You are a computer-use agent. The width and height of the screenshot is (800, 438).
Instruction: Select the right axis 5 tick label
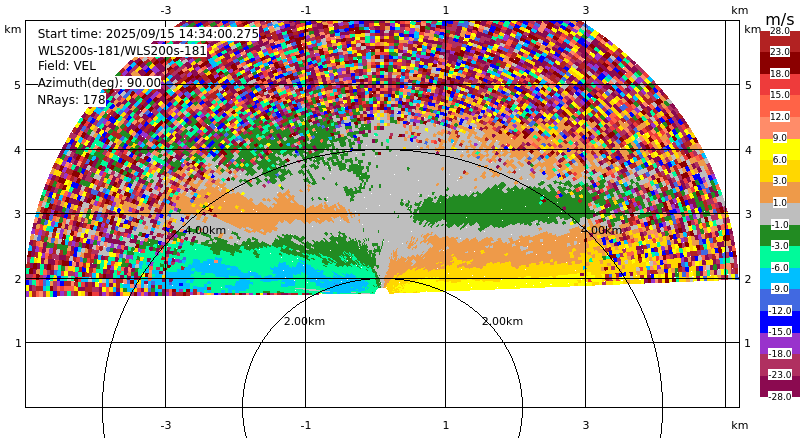[x=748, y=85]
